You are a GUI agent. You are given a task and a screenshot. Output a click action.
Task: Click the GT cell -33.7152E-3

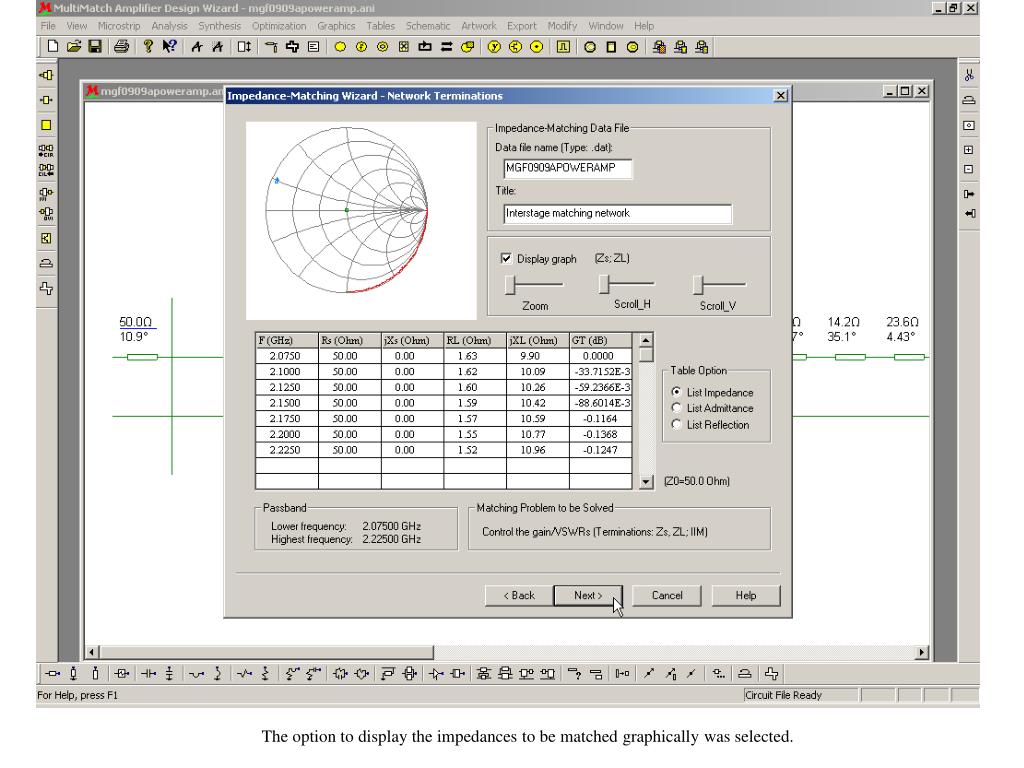click(601, 372)
